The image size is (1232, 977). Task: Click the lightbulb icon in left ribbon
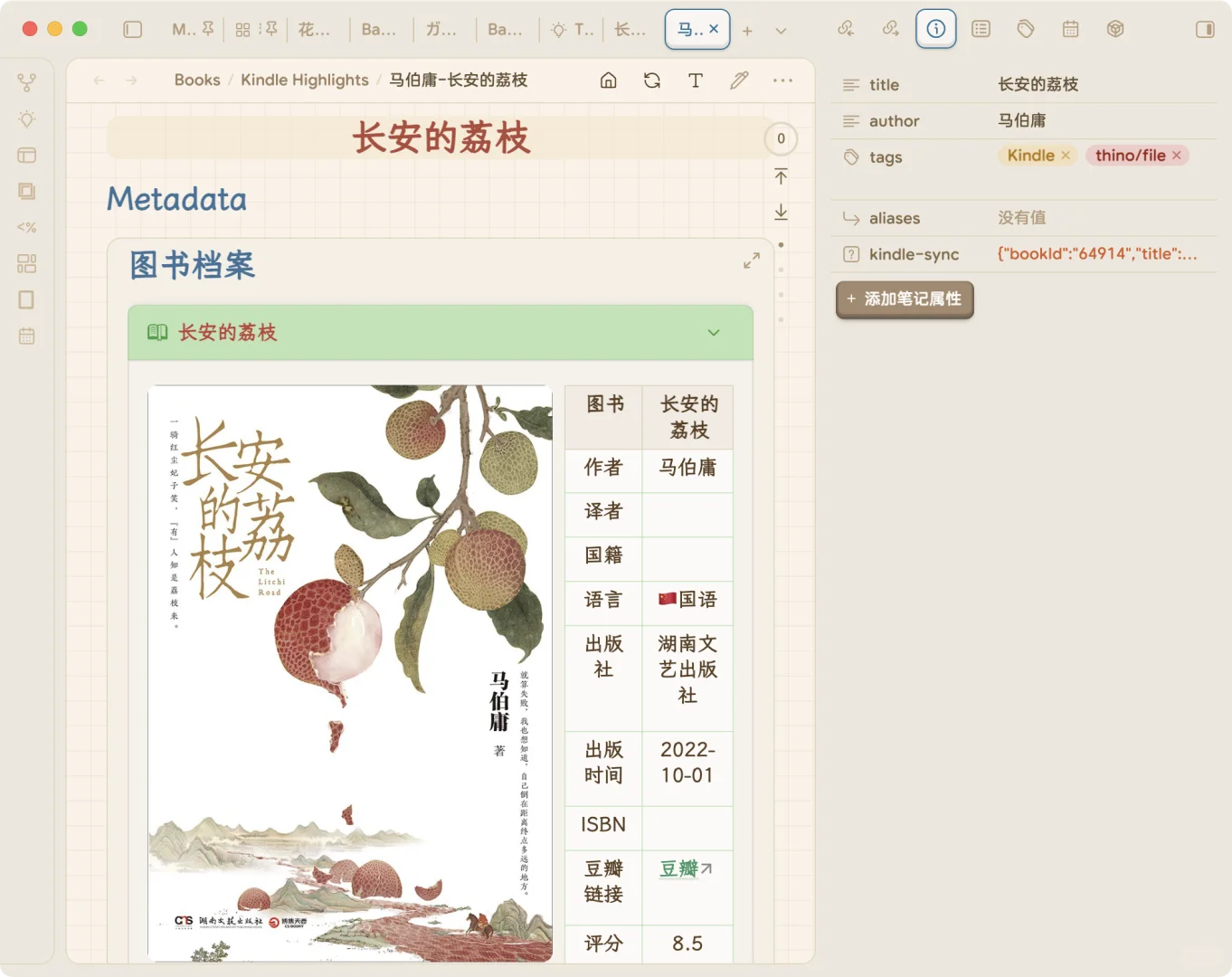(27, 119)
